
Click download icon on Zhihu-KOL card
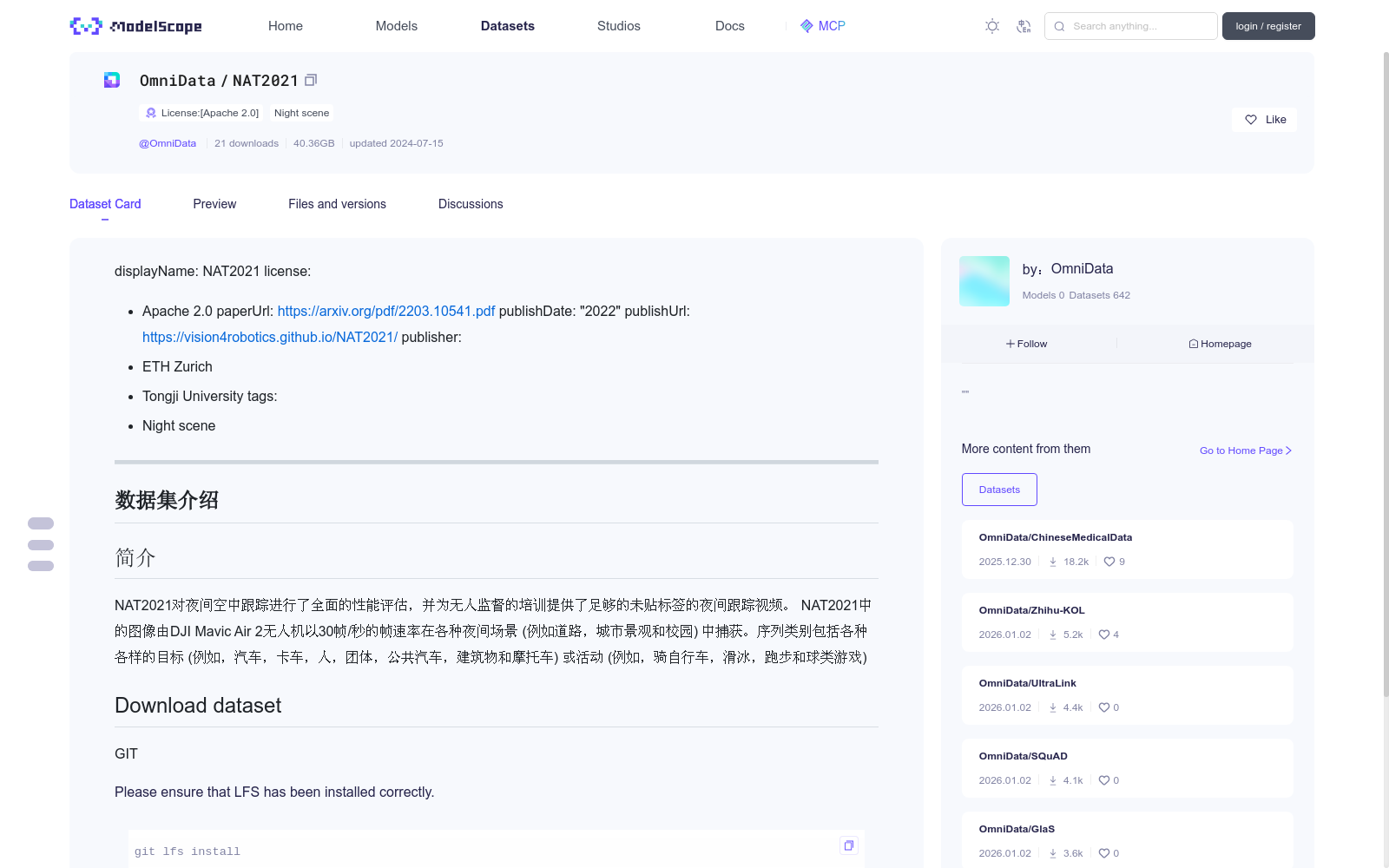[1053, 635]
